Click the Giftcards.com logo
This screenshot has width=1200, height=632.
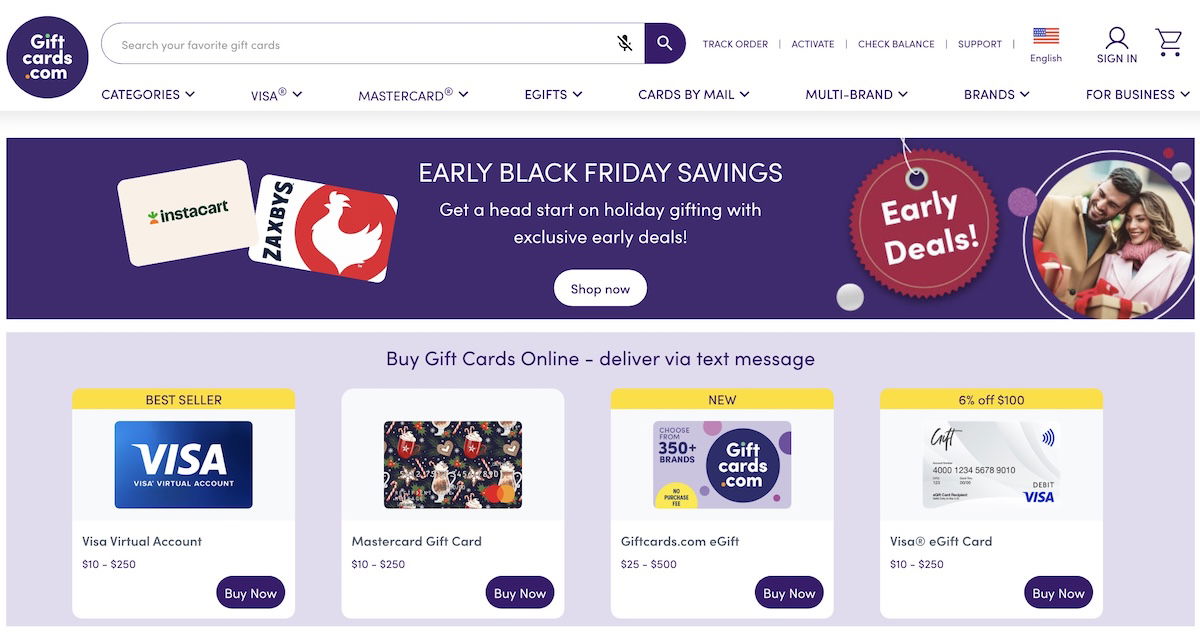coord(47,57)
